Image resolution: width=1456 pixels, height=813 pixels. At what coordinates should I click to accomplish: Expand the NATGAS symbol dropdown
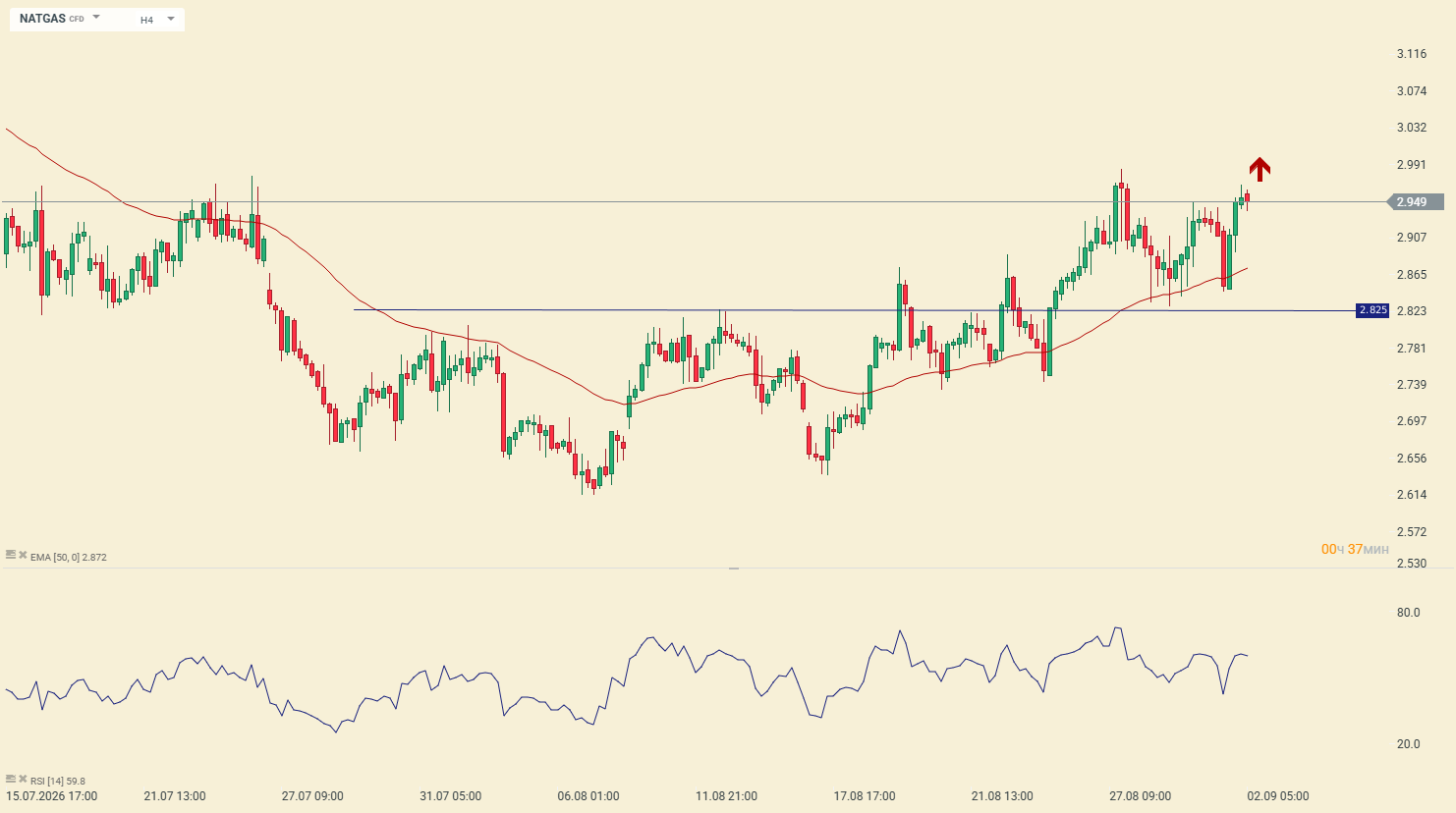[96, 18]
